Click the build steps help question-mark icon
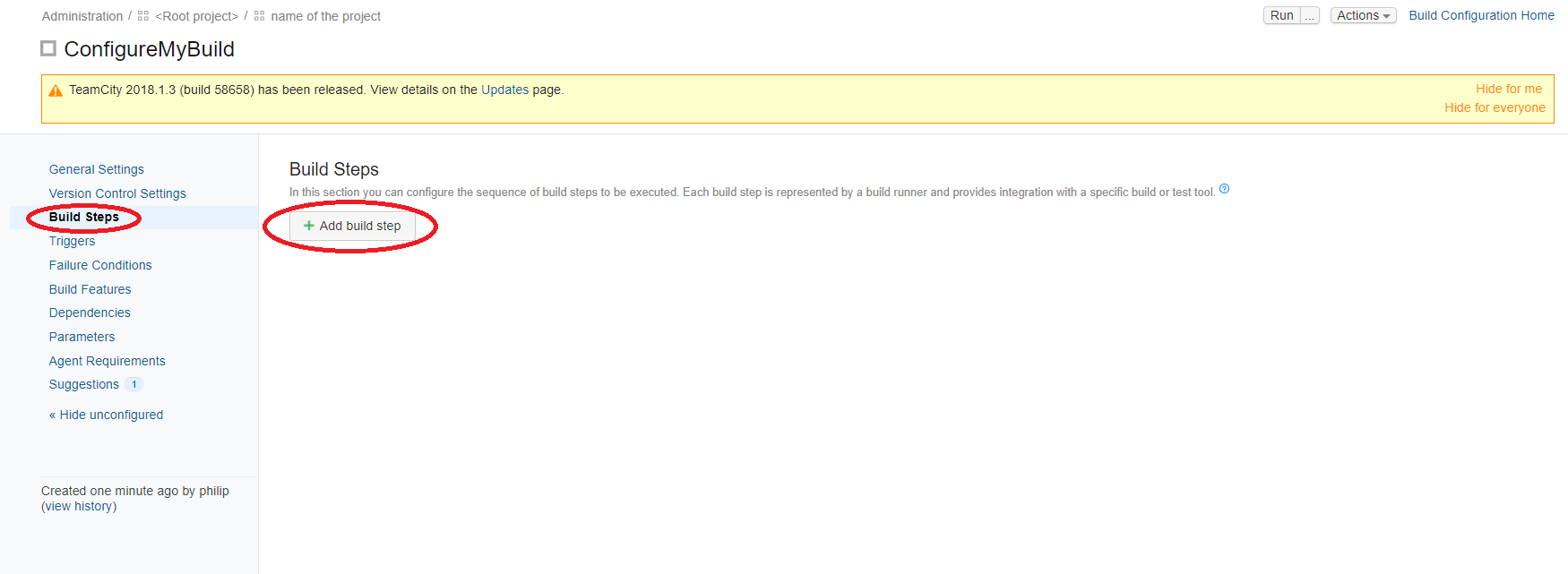 [1224, 189]
